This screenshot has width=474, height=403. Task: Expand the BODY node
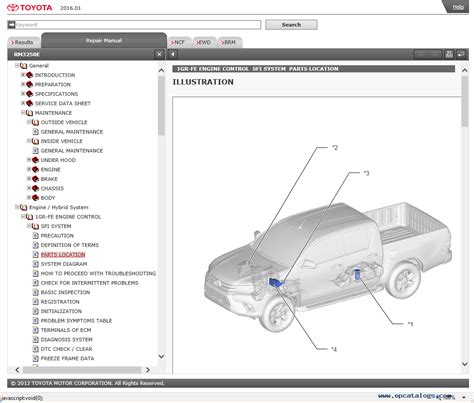(29, 198)
